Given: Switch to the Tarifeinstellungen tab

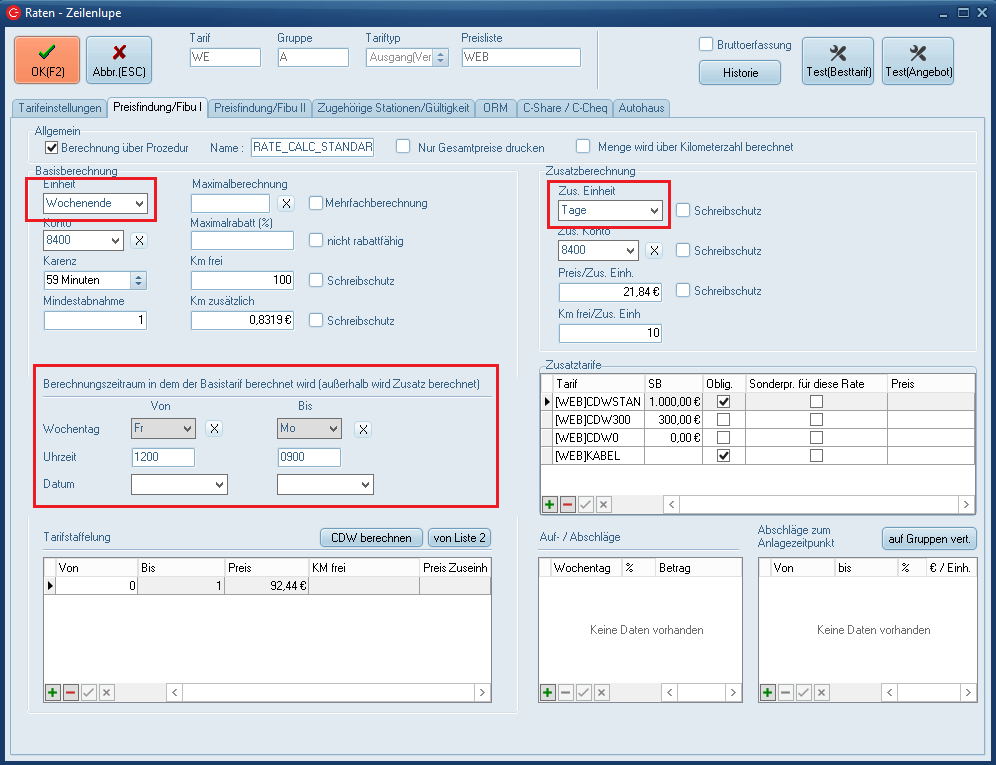Looking at the screenshot, I should click(x=58, y=107).
